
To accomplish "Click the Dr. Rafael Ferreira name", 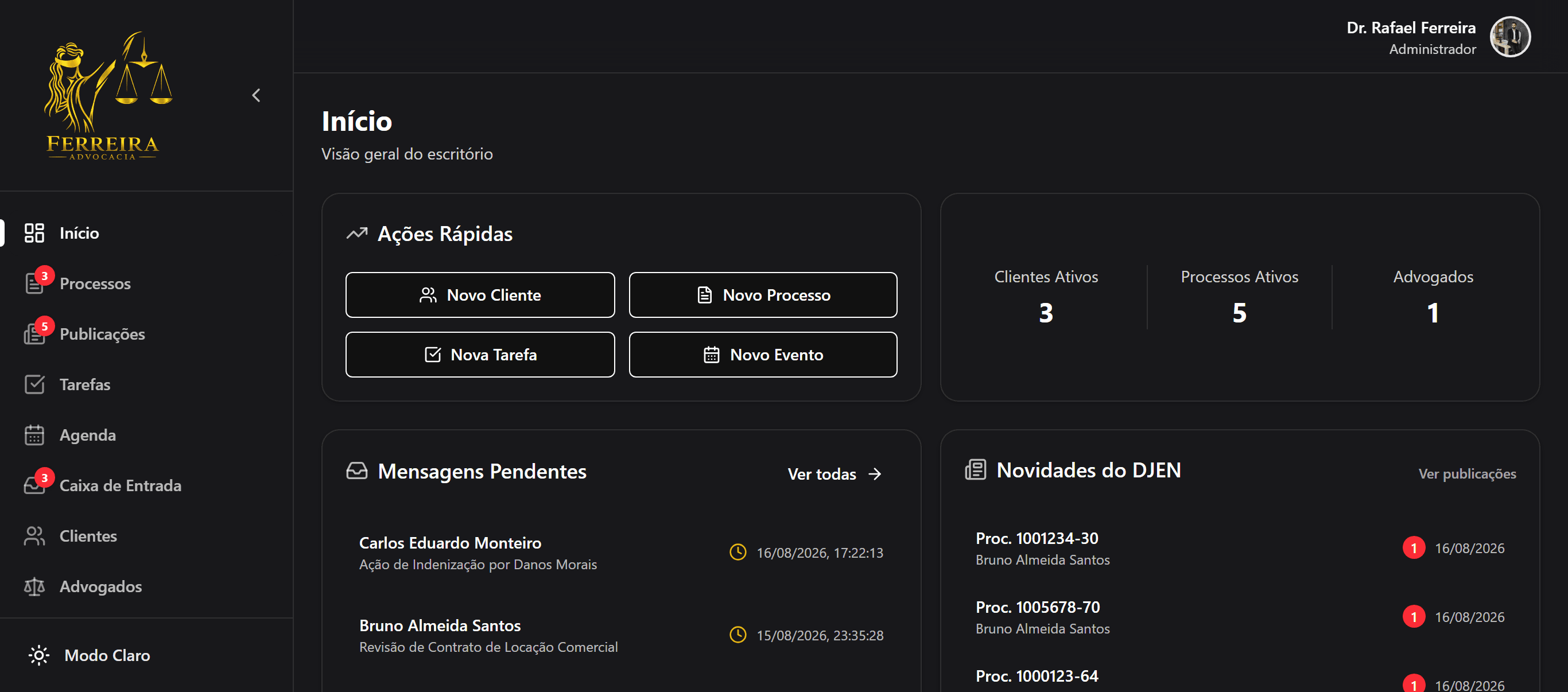I will click(1411, 28).
